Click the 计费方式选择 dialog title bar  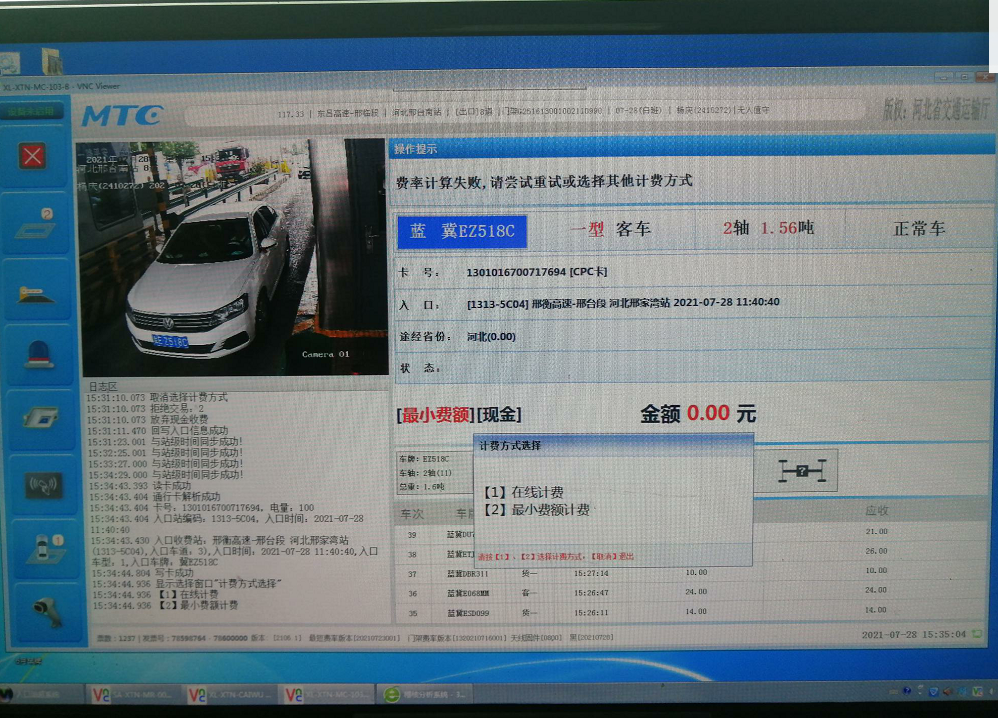tap(614, 446)
